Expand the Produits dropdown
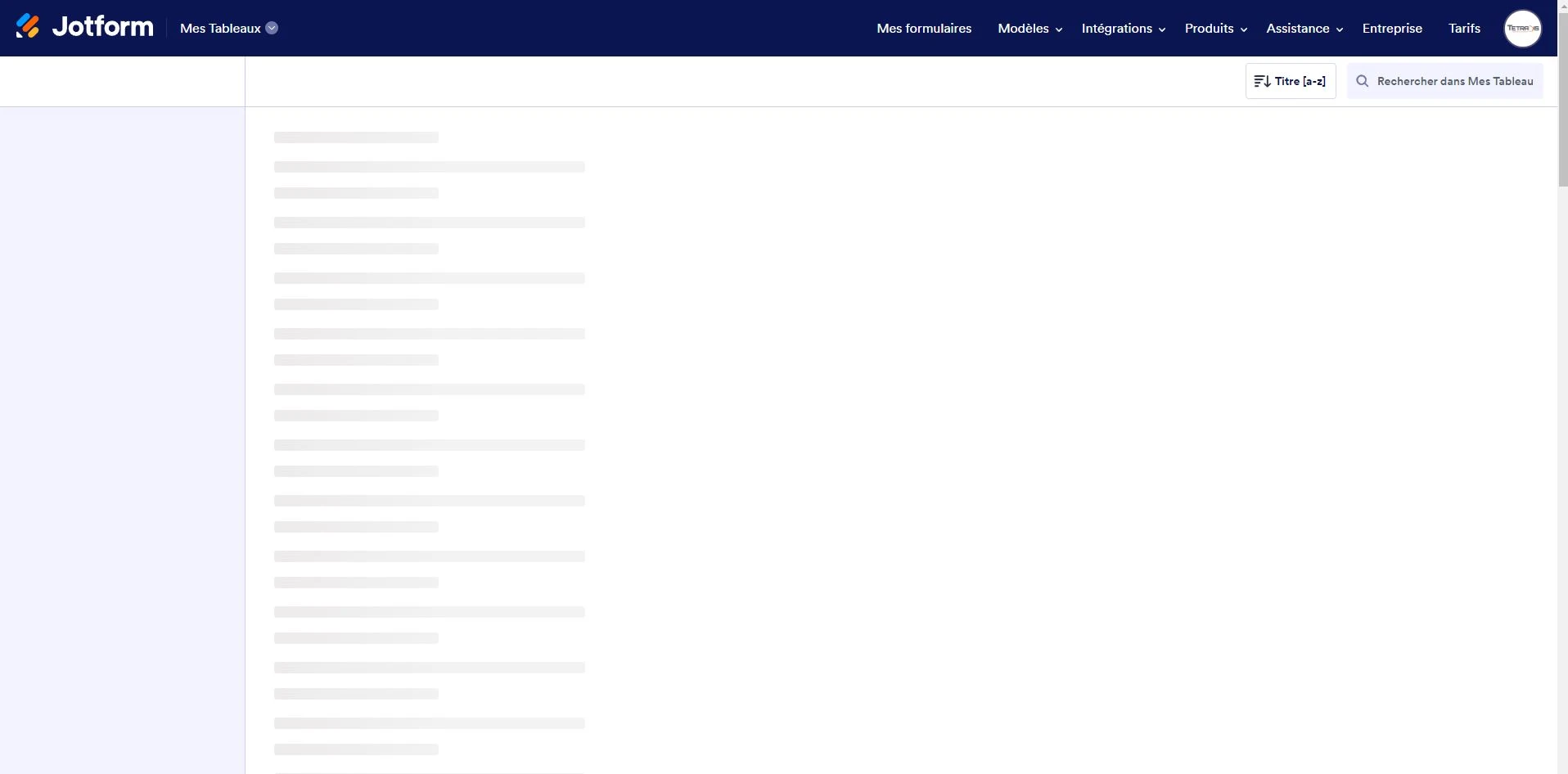 1214,28
